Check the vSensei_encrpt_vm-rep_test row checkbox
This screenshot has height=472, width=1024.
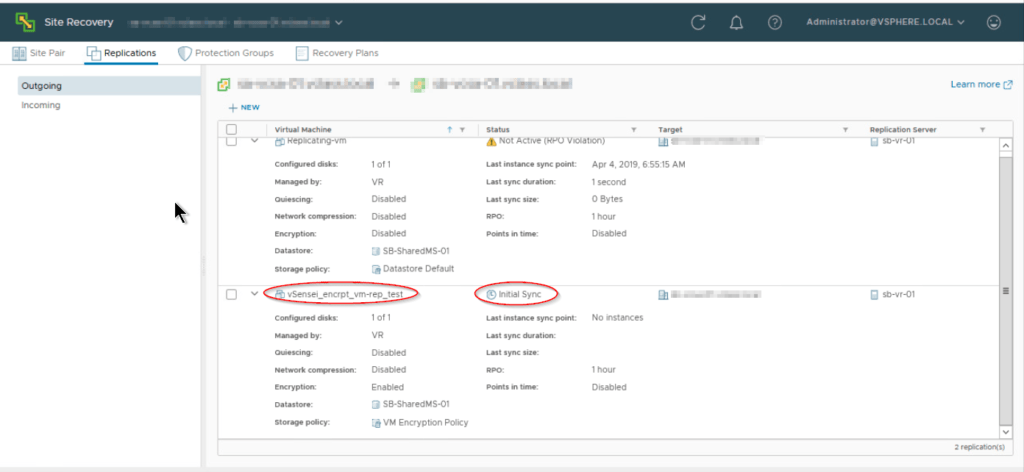tap(232, 294)
